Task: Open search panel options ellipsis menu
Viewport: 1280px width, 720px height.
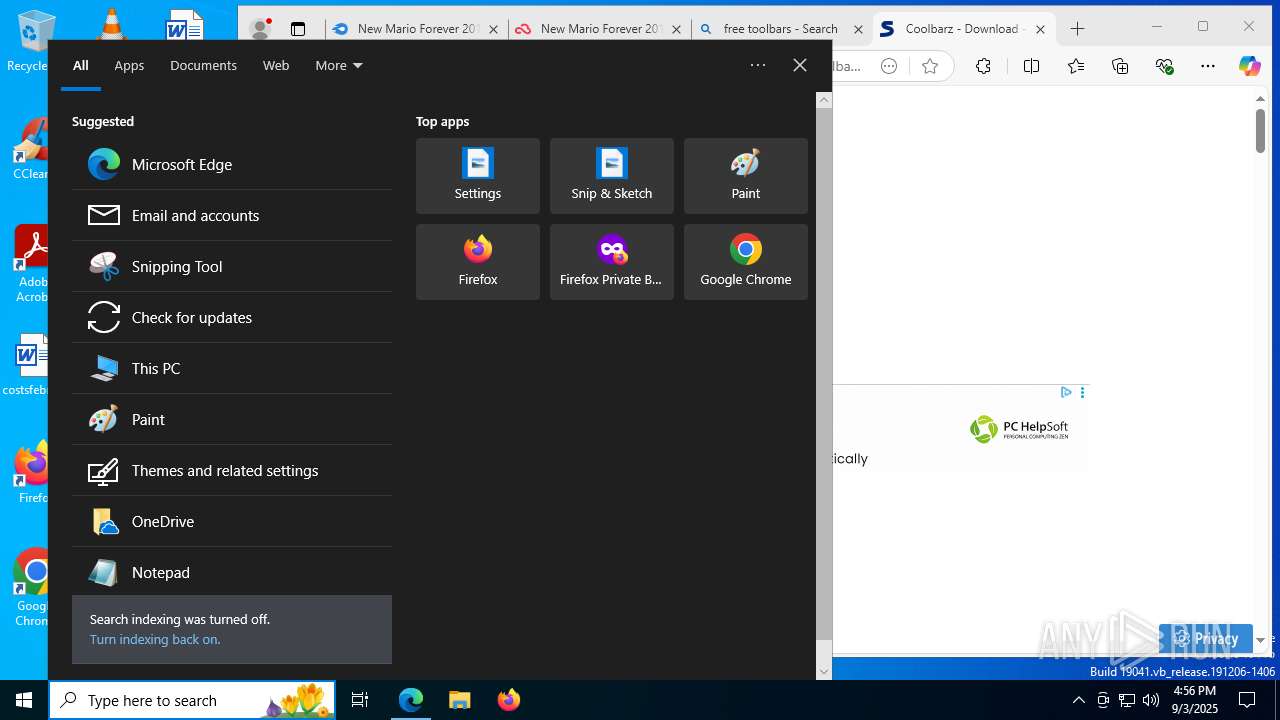Action: [758, 65]
